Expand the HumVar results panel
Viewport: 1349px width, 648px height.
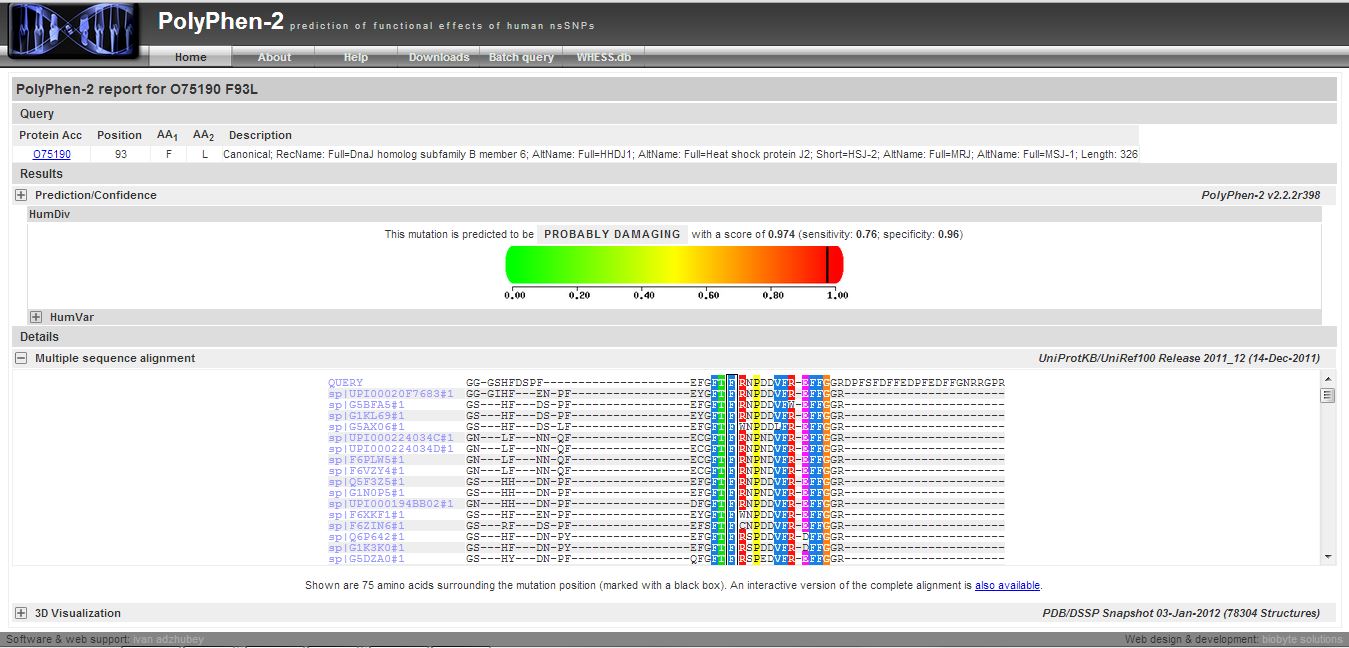coord(36,317)
